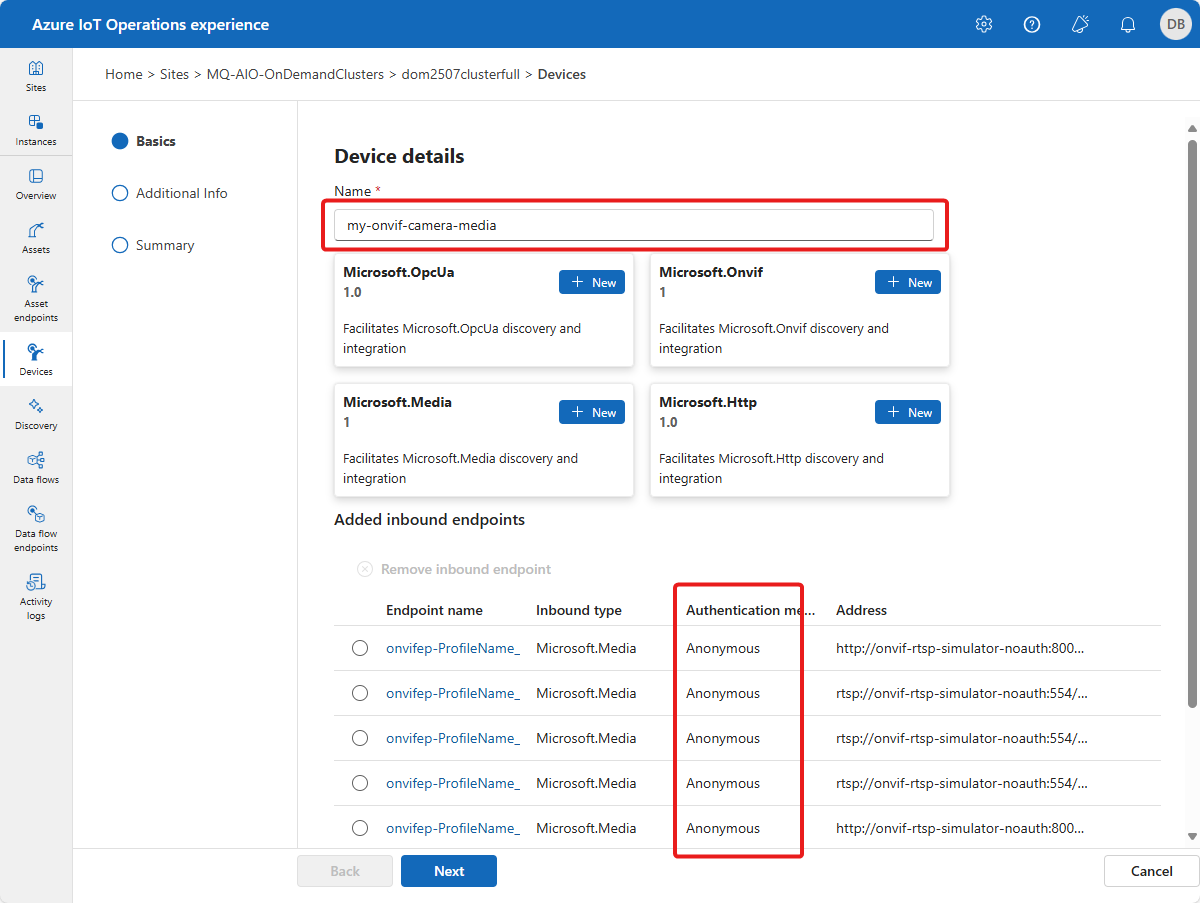Viewport: 1200px width, 903px height.
Task: Open Assets in the sidebar
Action: coord(36,238)
